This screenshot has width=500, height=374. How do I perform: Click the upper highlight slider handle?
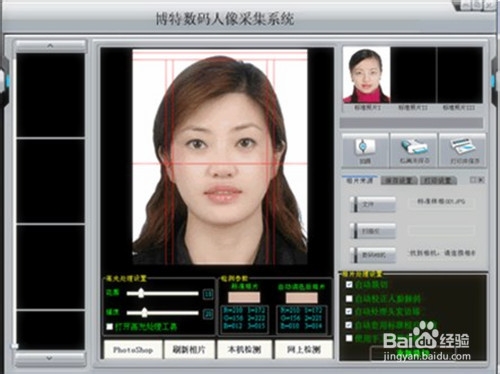pos(141,293)
